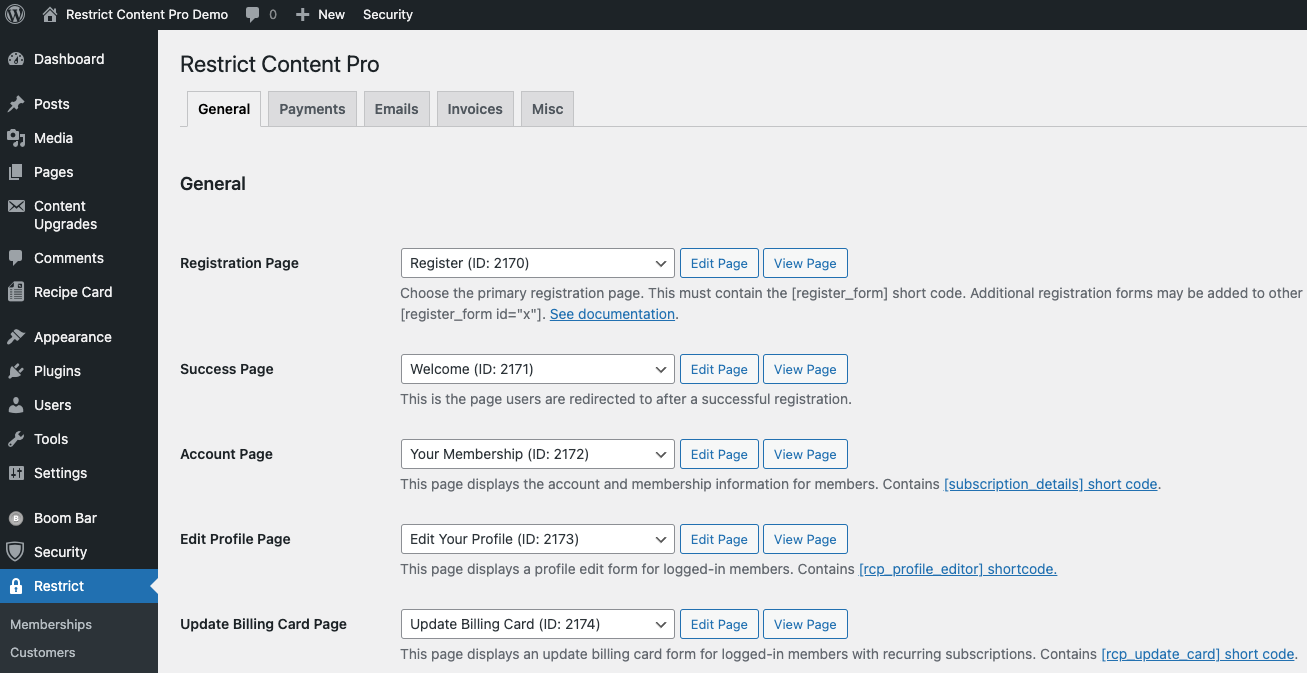
Task: Click View Page for Update Billing Card
Action: click(x=805, y=624)
